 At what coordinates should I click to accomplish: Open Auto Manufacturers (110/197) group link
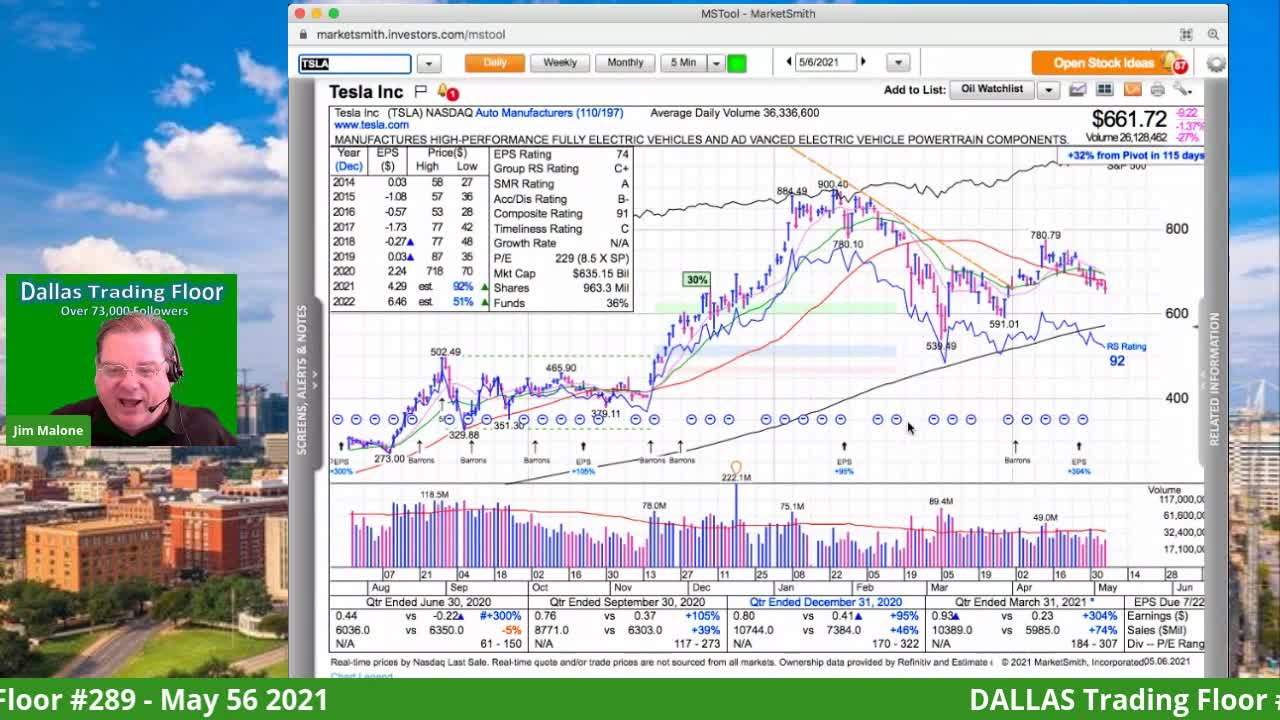(549, 113)
